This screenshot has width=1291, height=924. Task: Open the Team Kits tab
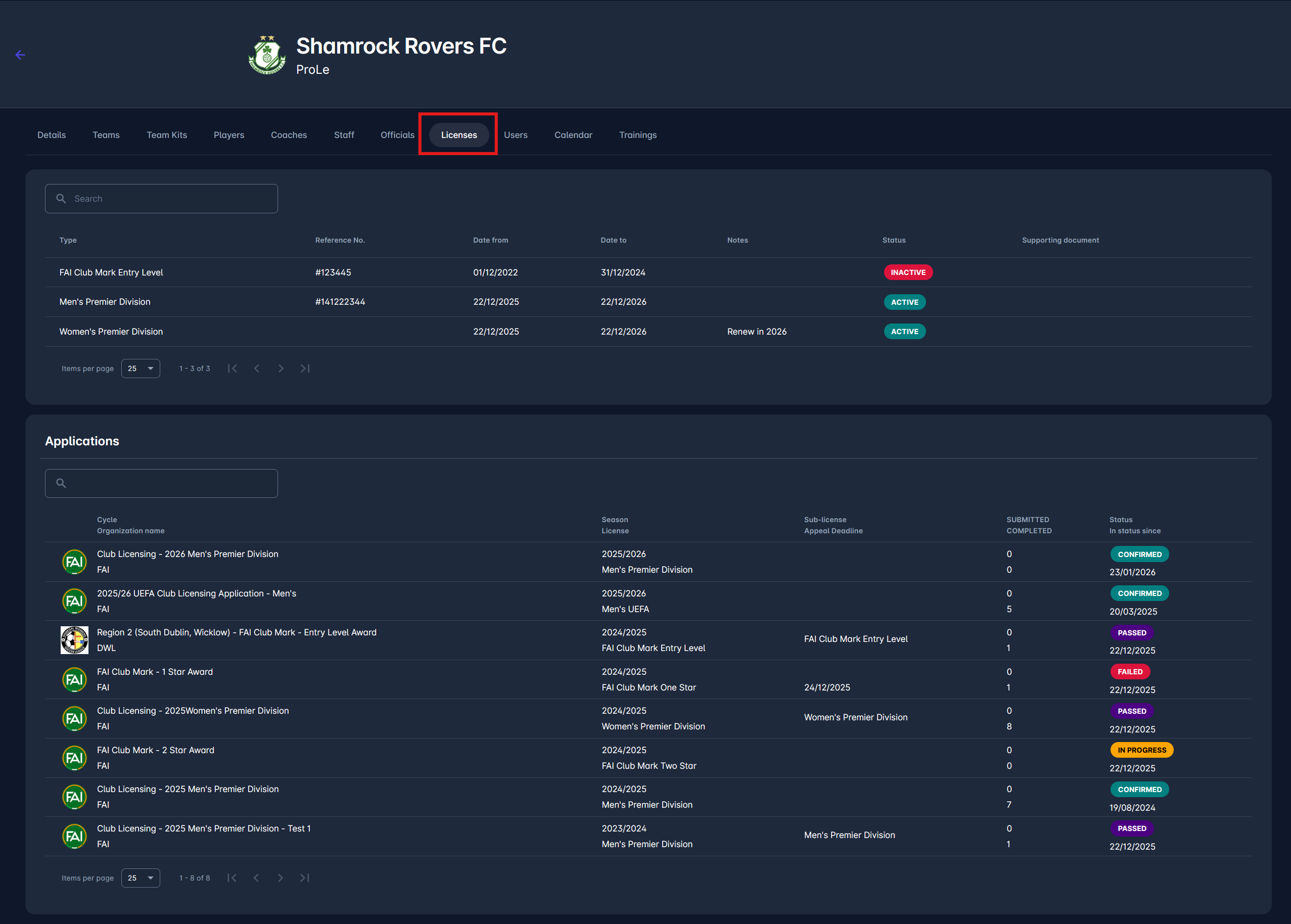pyautogui.click(x=167, y=135)
